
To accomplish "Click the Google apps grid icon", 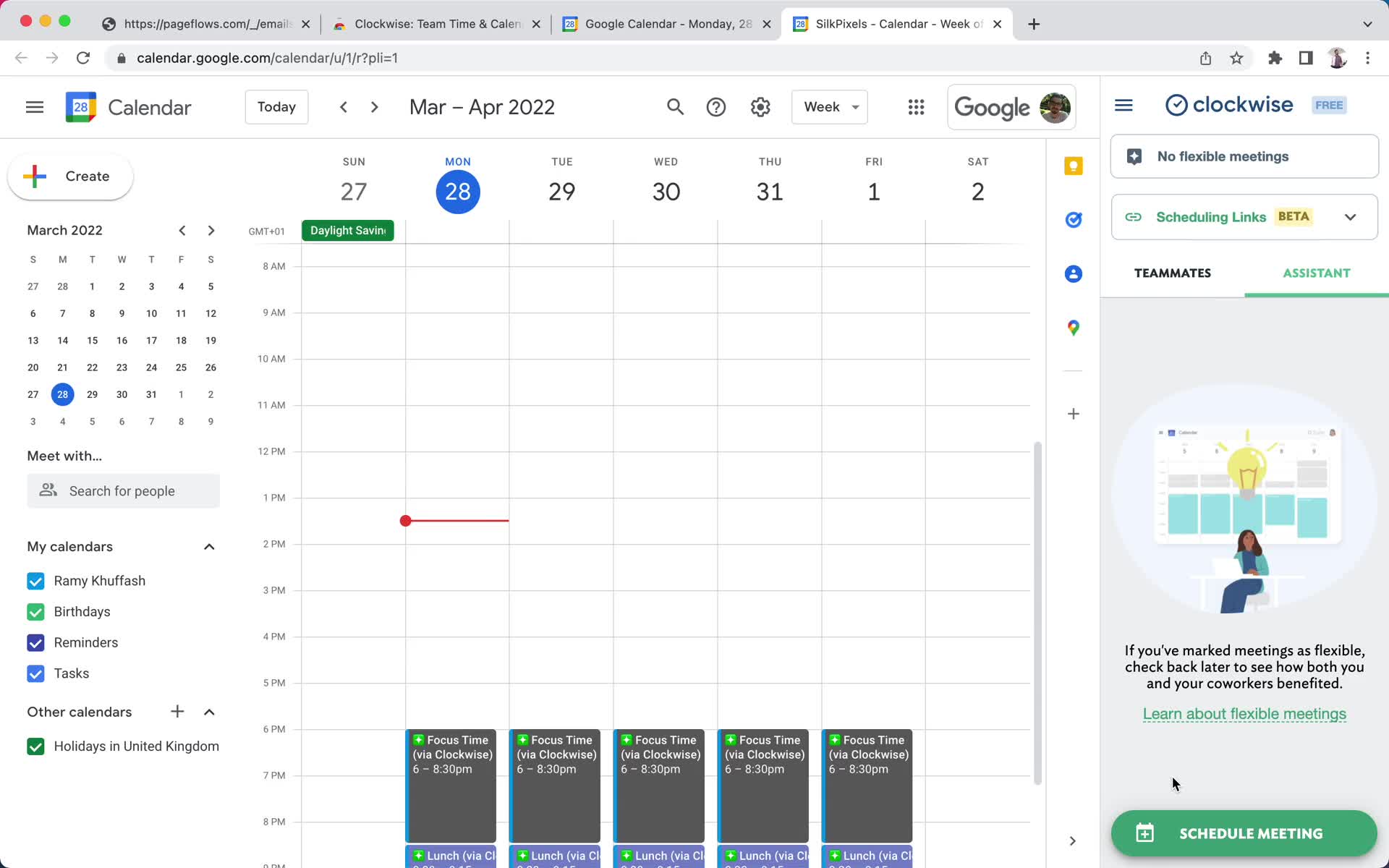I will pyautogui.click(x=916, y=107).
